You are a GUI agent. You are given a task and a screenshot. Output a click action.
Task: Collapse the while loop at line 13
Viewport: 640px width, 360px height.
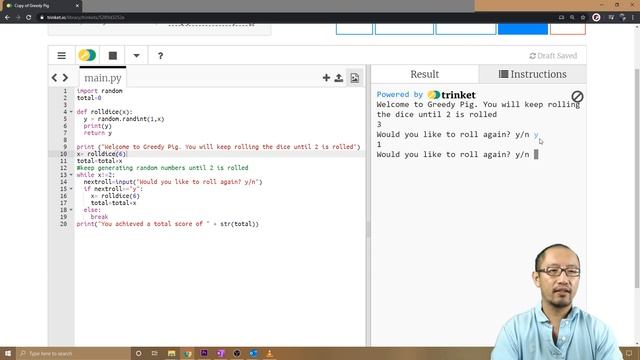coord(71,175)
